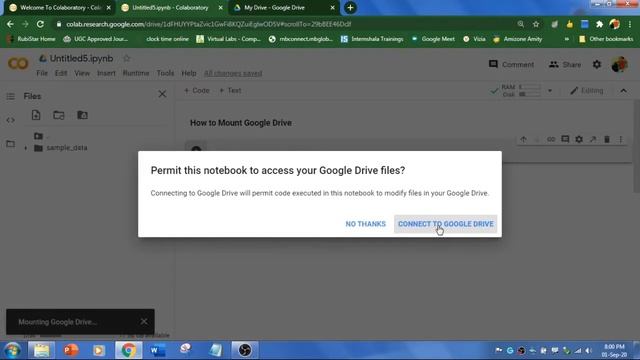This screenshot has width=640, height=360.
Task: Click the Colab CO logo
Action: pos(18,64)
